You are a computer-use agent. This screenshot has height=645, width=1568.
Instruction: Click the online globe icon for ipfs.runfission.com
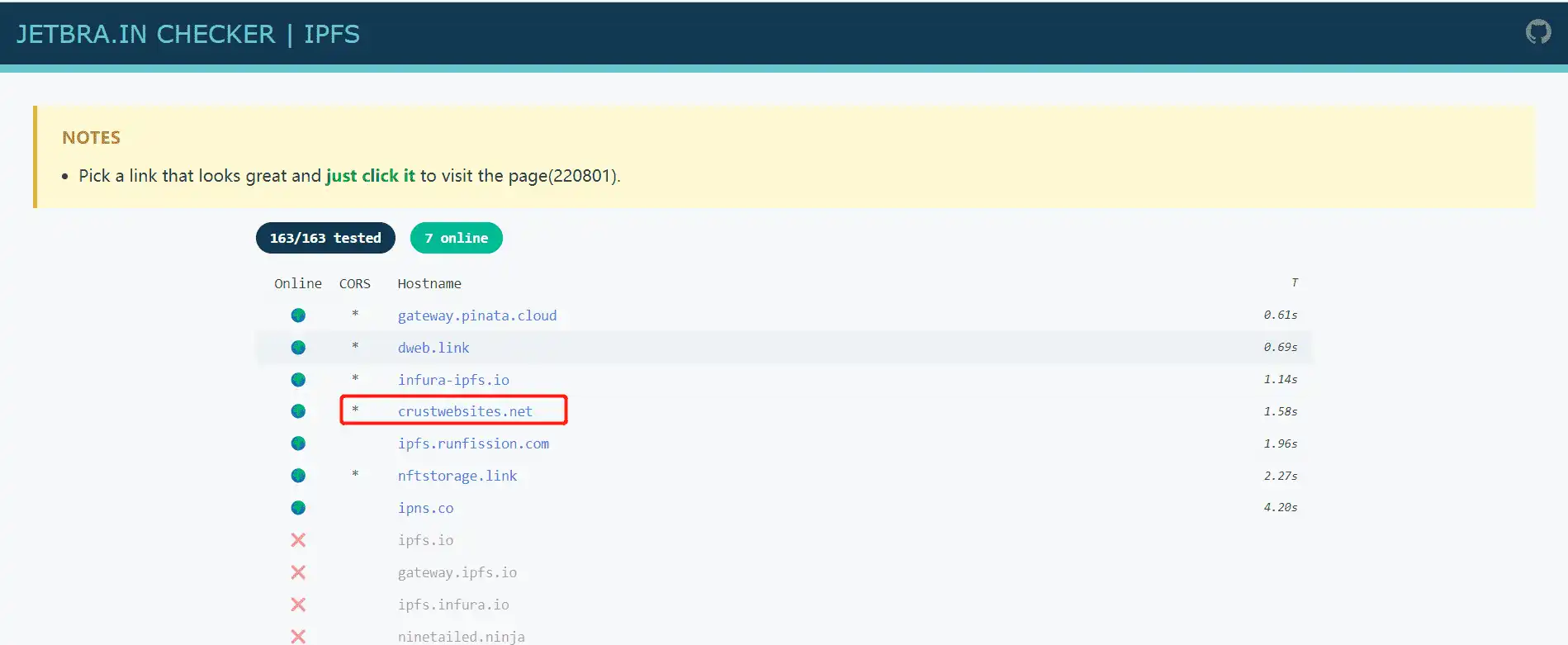pos(298,443)
